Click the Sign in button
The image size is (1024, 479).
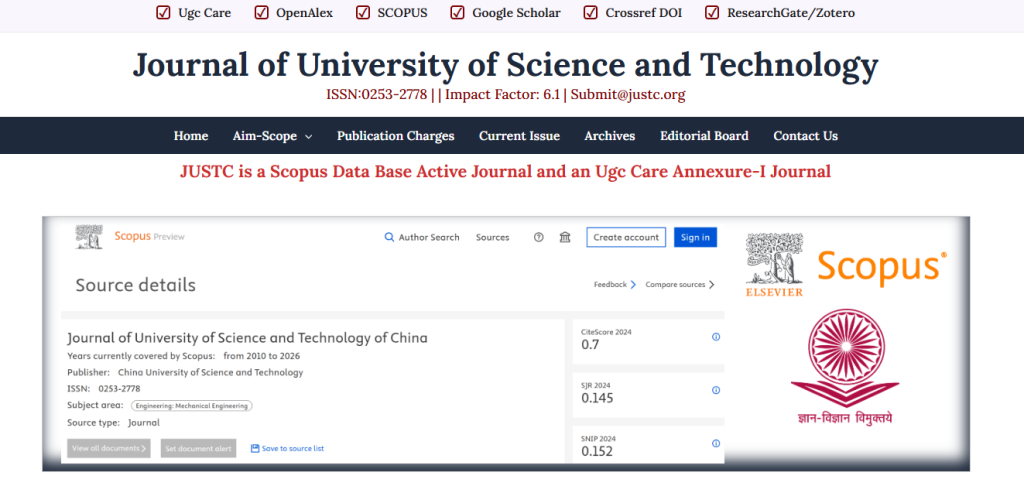click(x=696, y=237)
